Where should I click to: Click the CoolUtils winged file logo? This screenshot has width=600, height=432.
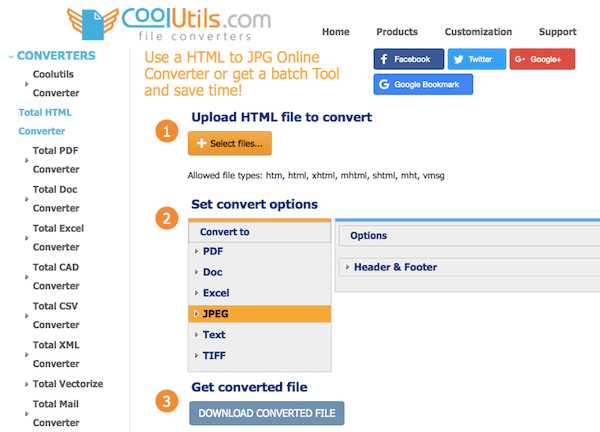click(x=93, y=24)
